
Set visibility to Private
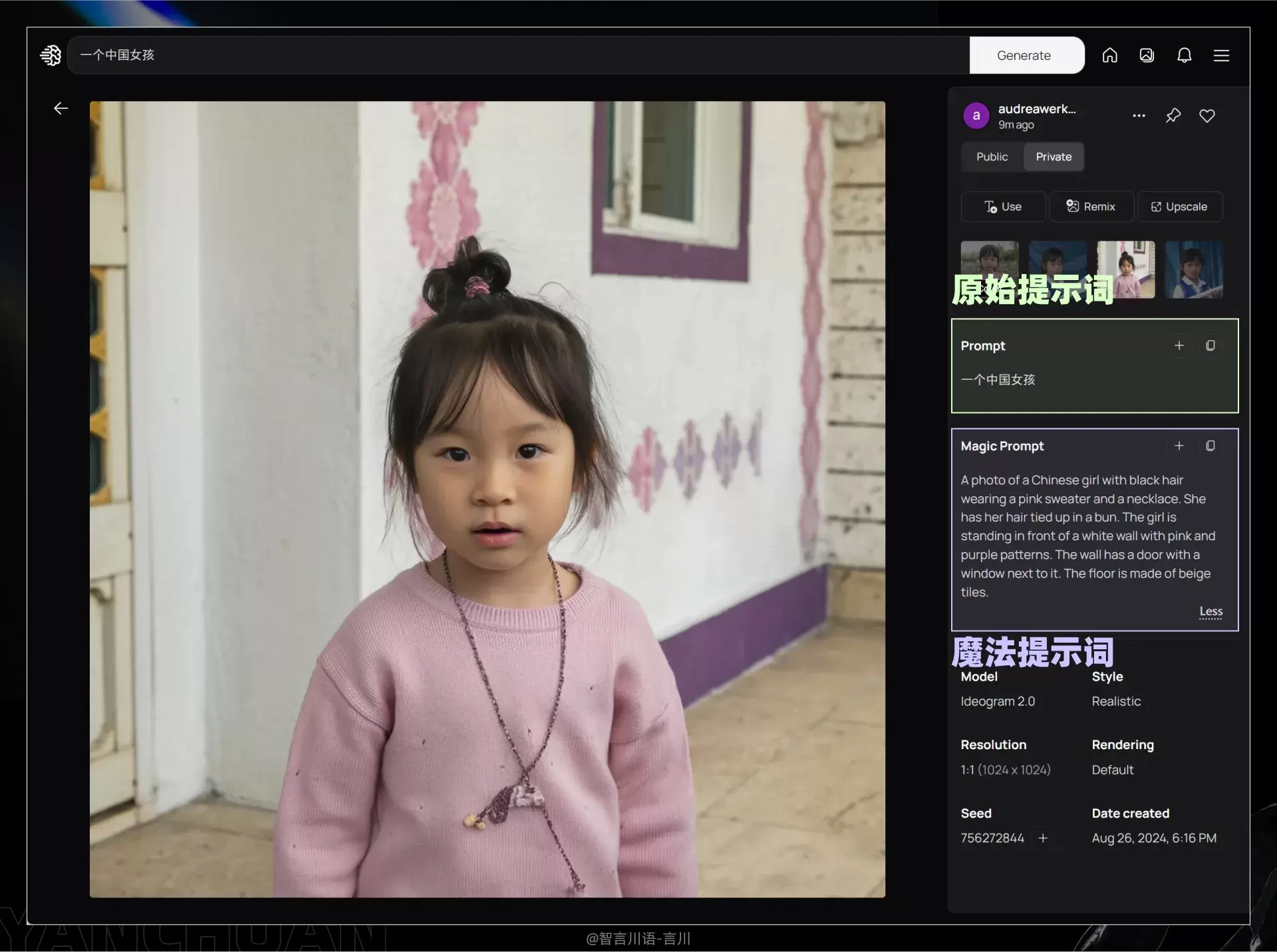point(1054,157)
